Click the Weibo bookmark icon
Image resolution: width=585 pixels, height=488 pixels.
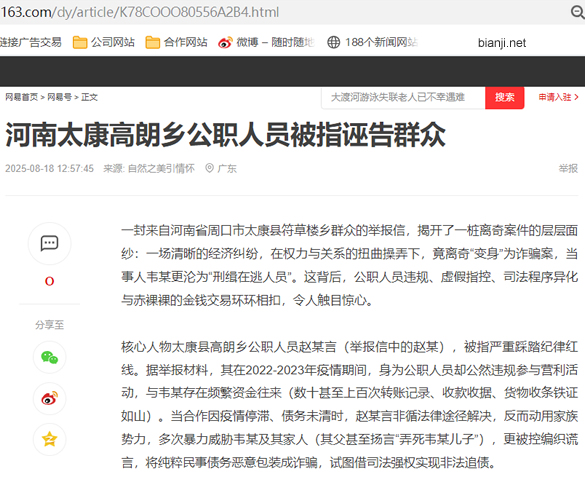[x=225, y=43]
